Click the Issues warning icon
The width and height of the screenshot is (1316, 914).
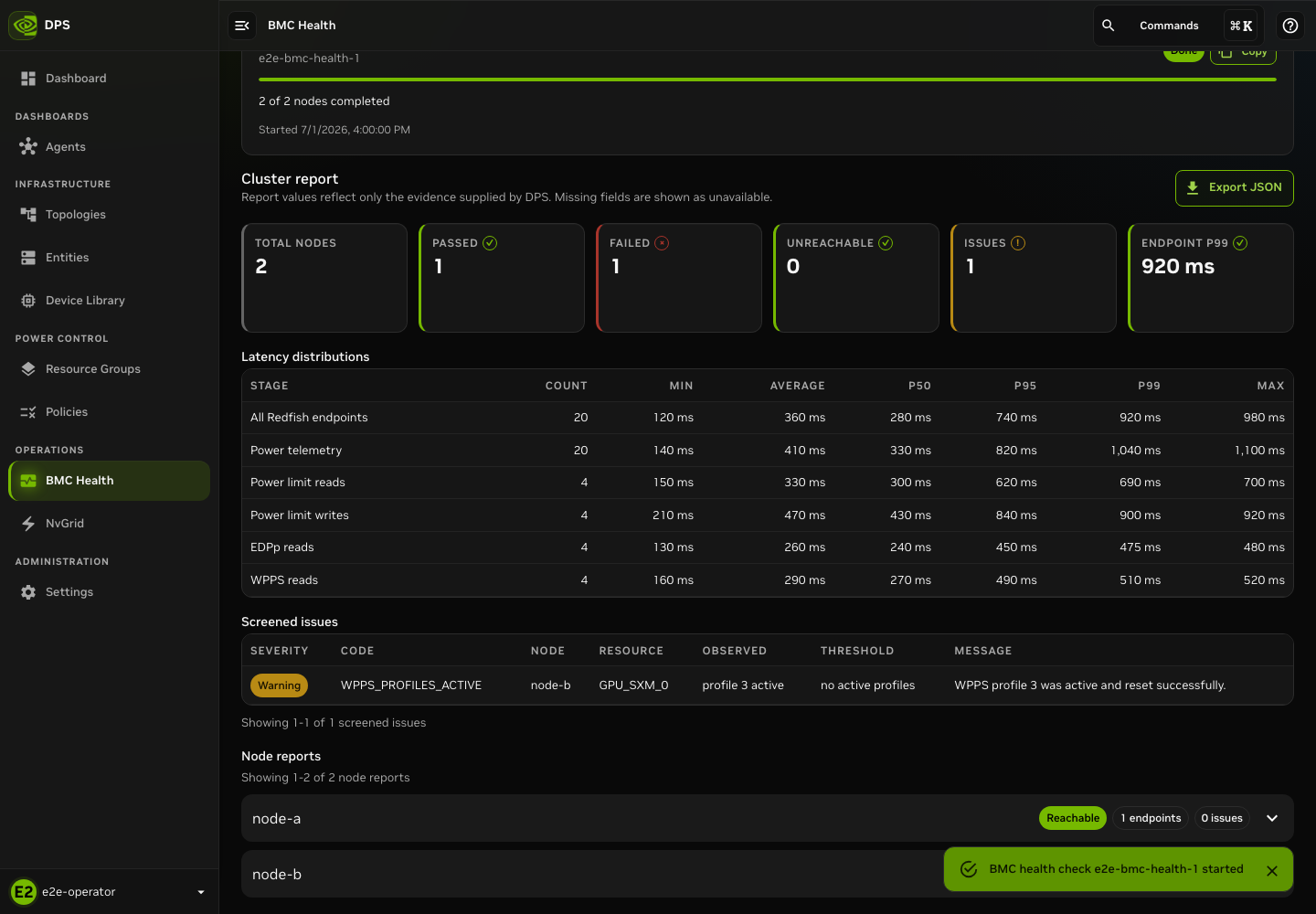pyautogui.click(x=1018, y=243)
